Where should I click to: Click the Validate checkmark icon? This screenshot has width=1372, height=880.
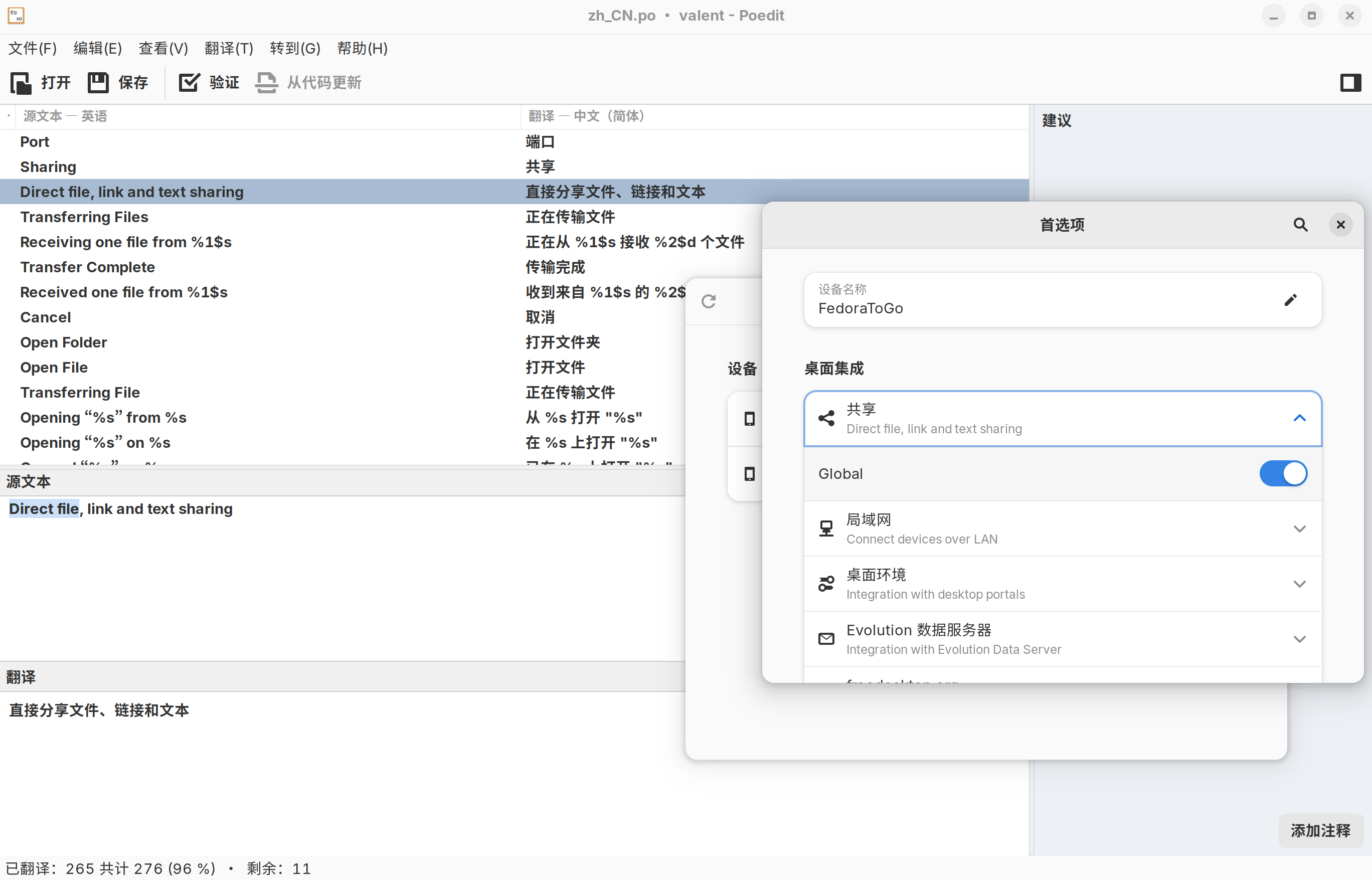point(189,83)
